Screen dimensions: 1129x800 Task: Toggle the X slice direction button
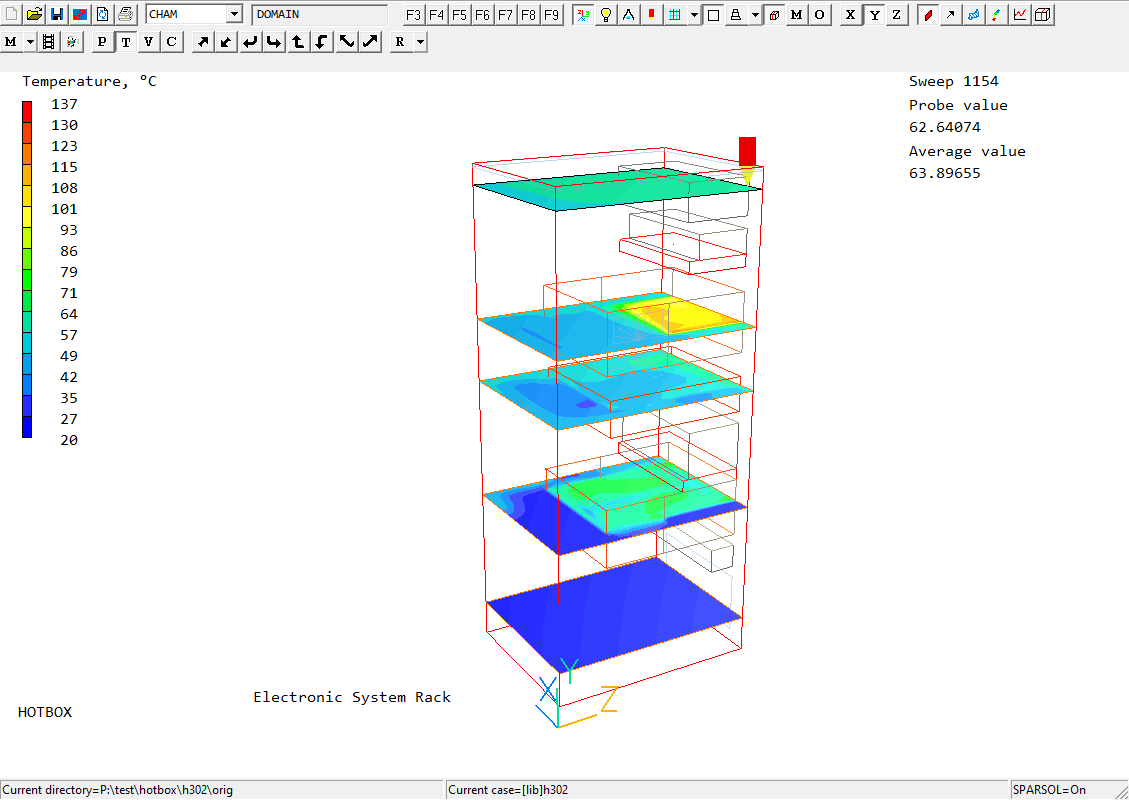[x=850, y=14]
